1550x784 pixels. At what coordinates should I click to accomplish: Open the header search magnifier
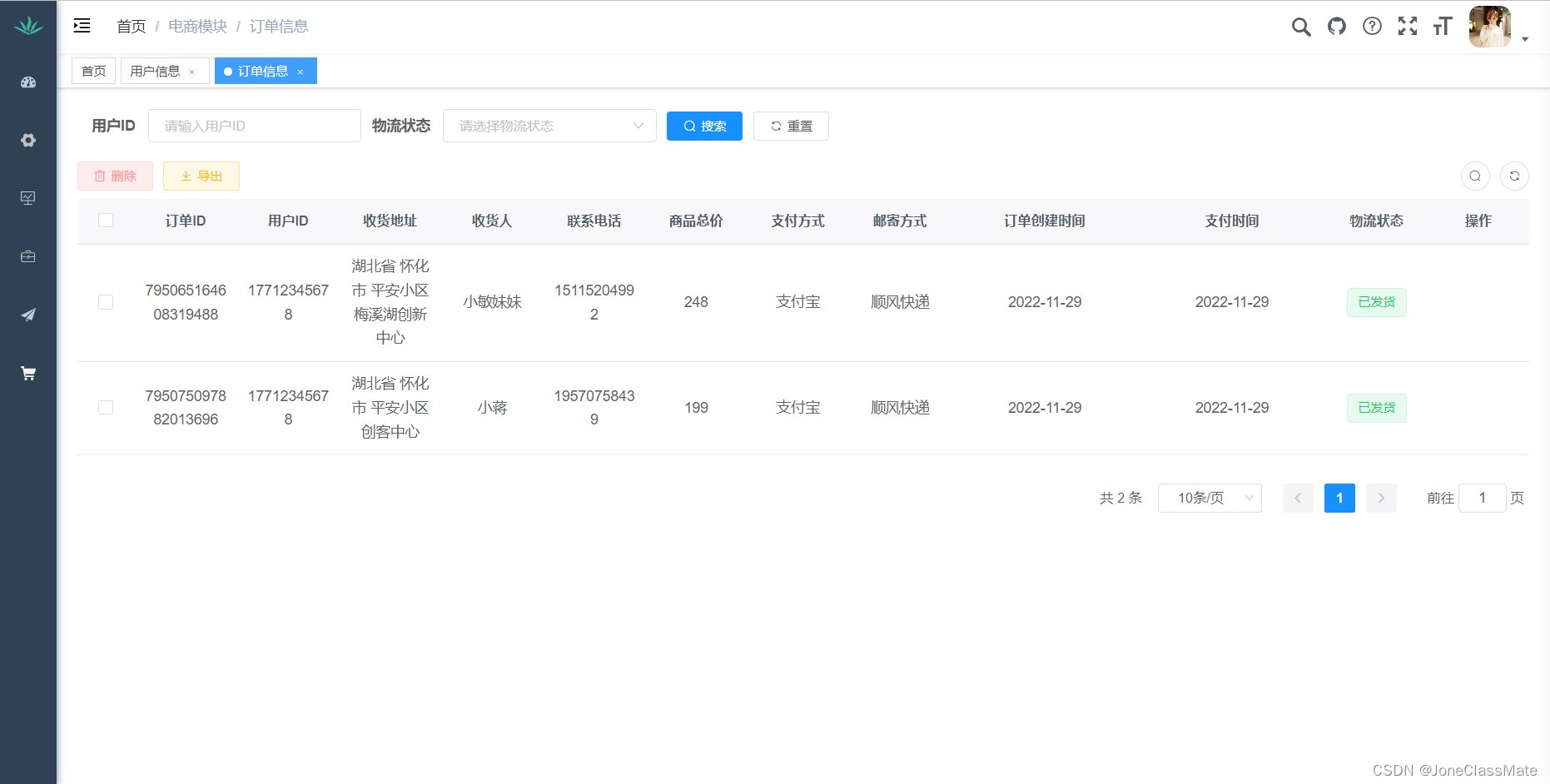[x=1301, y=27]
